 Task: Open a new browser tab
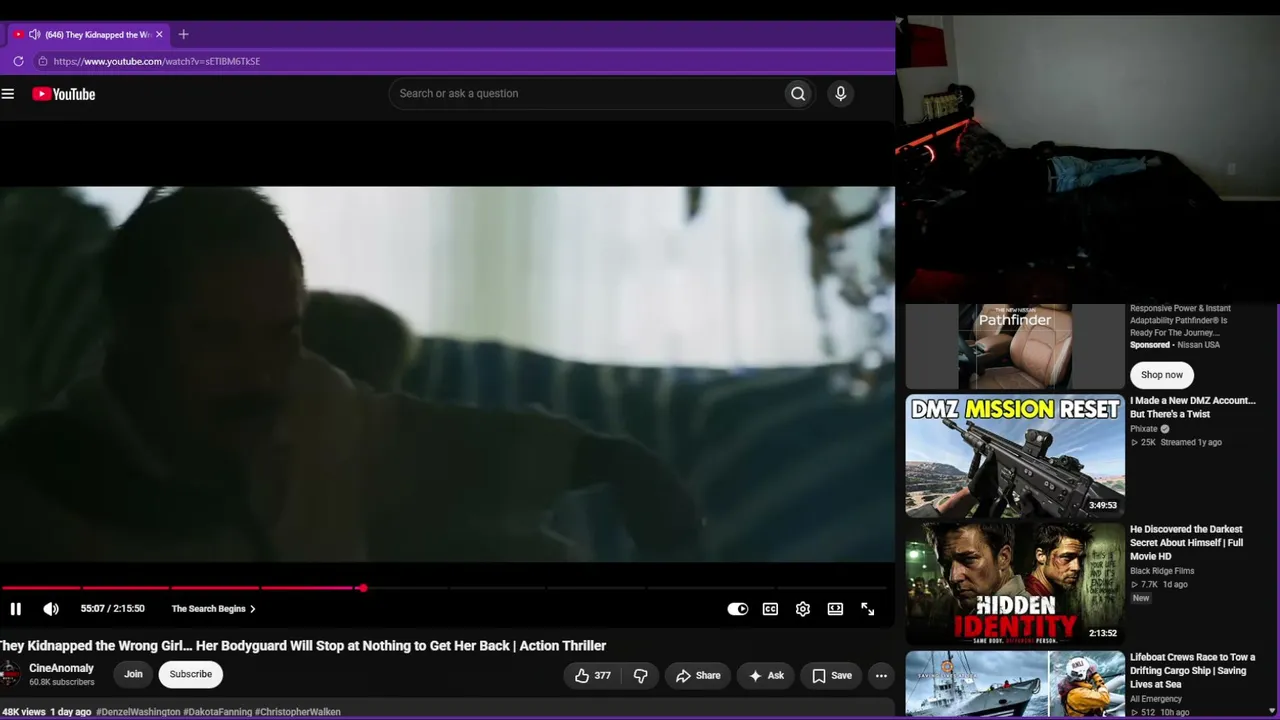pos(183,34)
